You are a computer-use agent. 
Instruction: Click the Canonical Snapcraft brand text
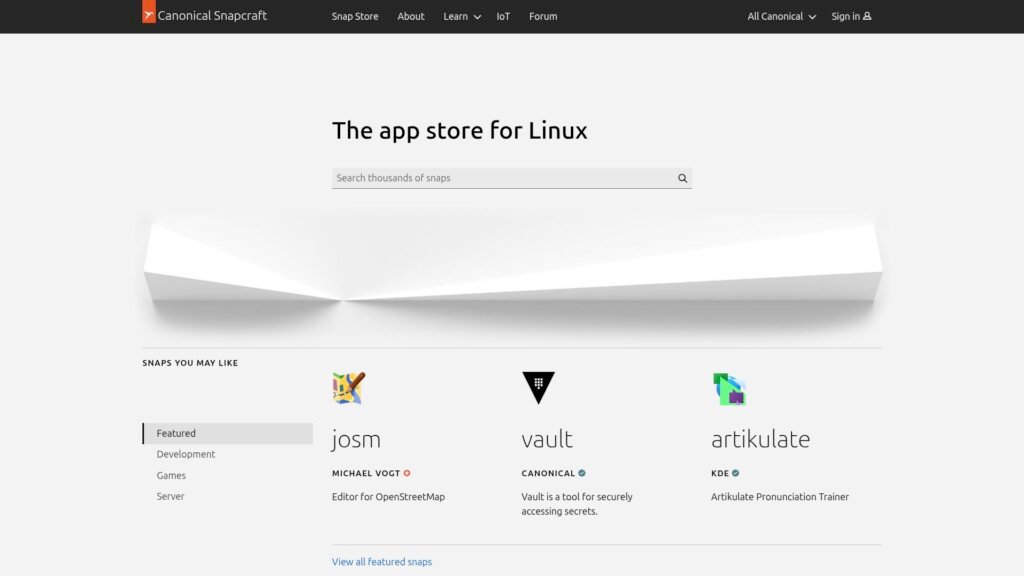pos(212,16)
